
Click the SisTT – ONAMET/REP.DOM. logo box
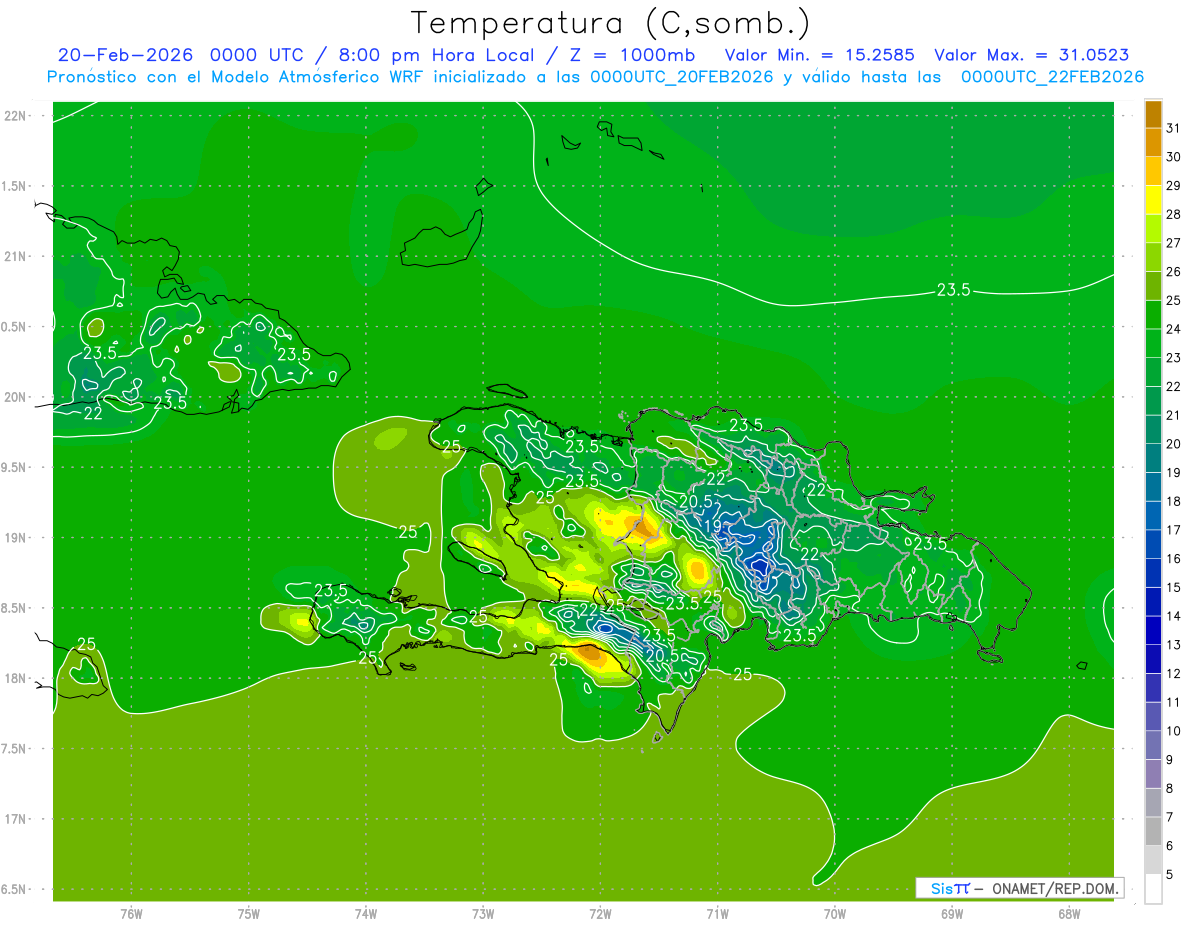[1019, 888]
